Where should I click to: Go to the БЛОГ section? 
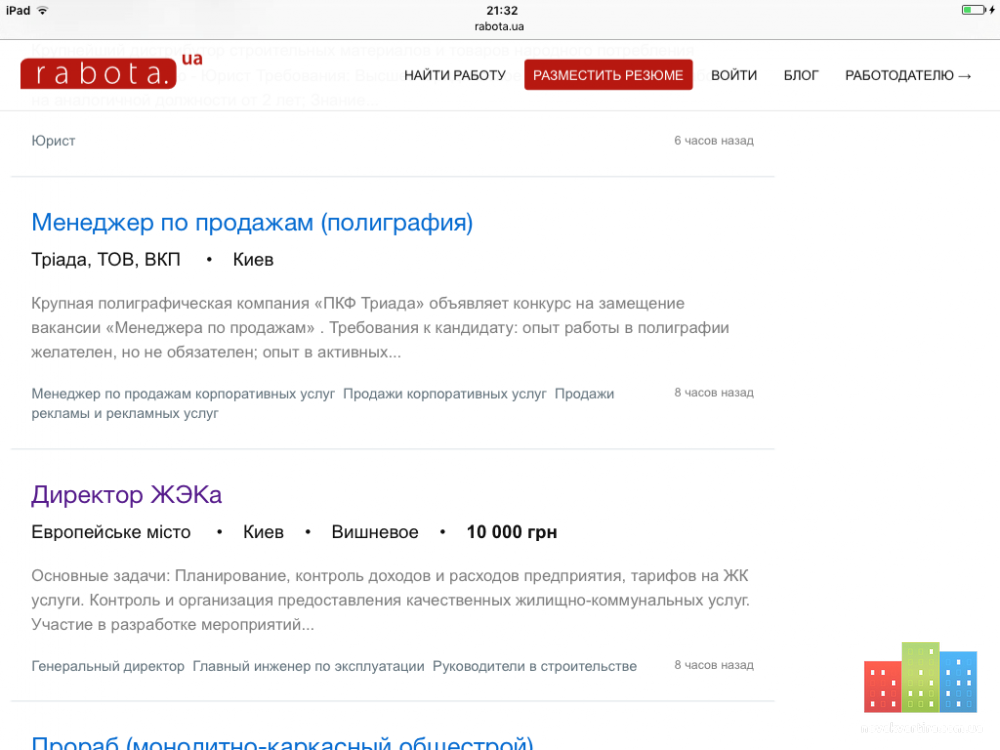tap(801, 75)
